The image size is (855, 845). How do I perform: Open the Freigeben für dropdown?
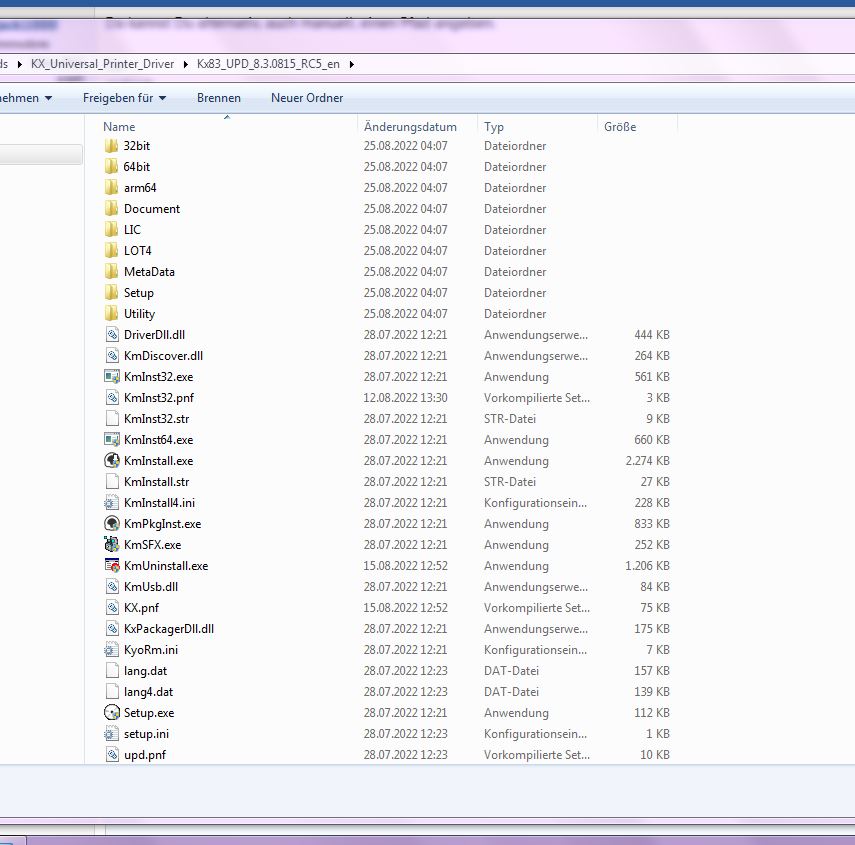(124, 98)
